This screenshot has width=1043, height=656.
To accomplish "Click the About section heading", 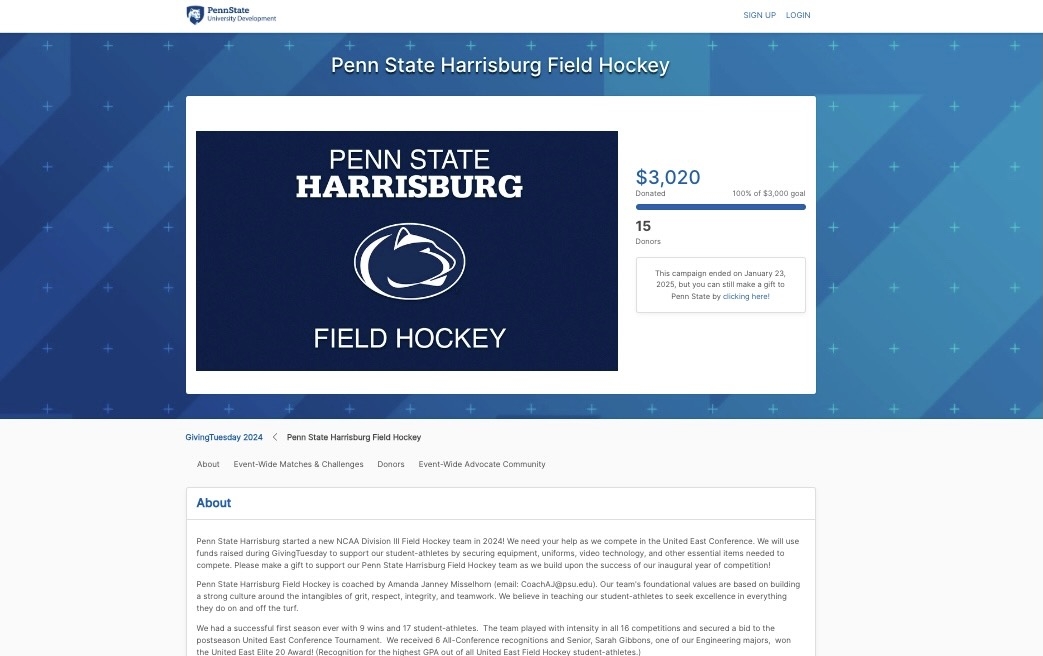I will [214, 503].
